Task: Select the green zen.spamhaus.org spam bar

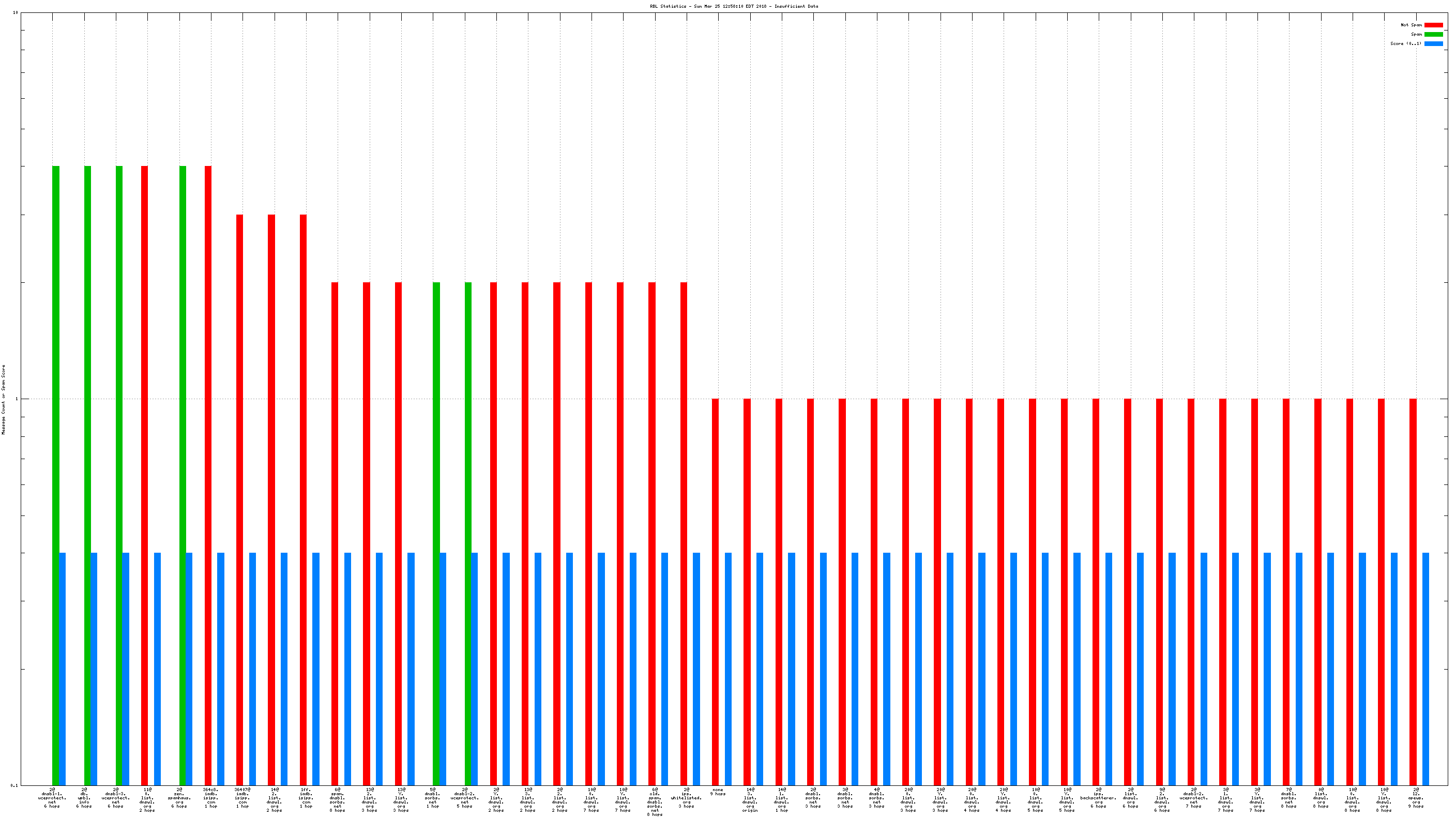Action: click(182, 475)
